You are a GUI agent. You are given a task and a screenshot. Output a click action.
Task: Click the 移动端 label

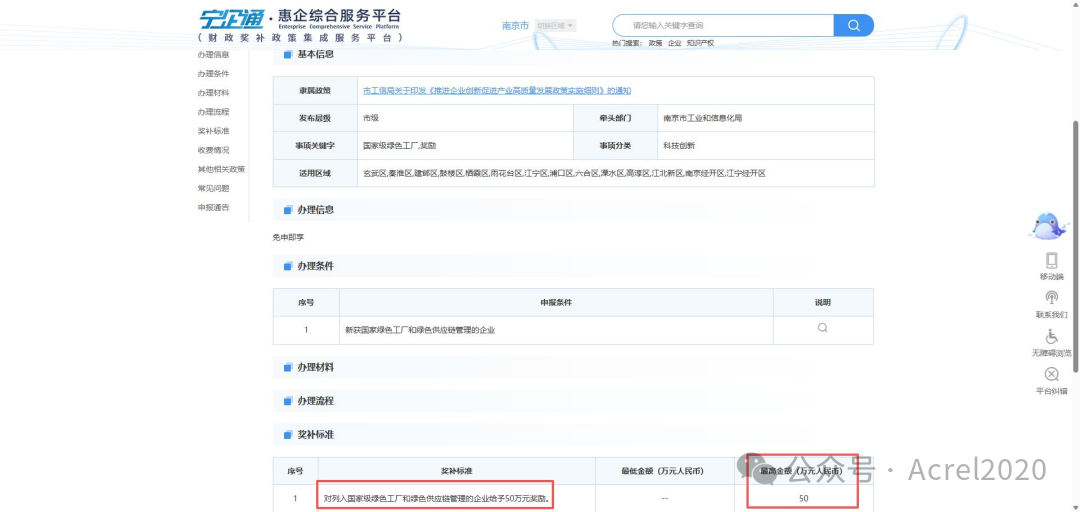click(1051, 276)
